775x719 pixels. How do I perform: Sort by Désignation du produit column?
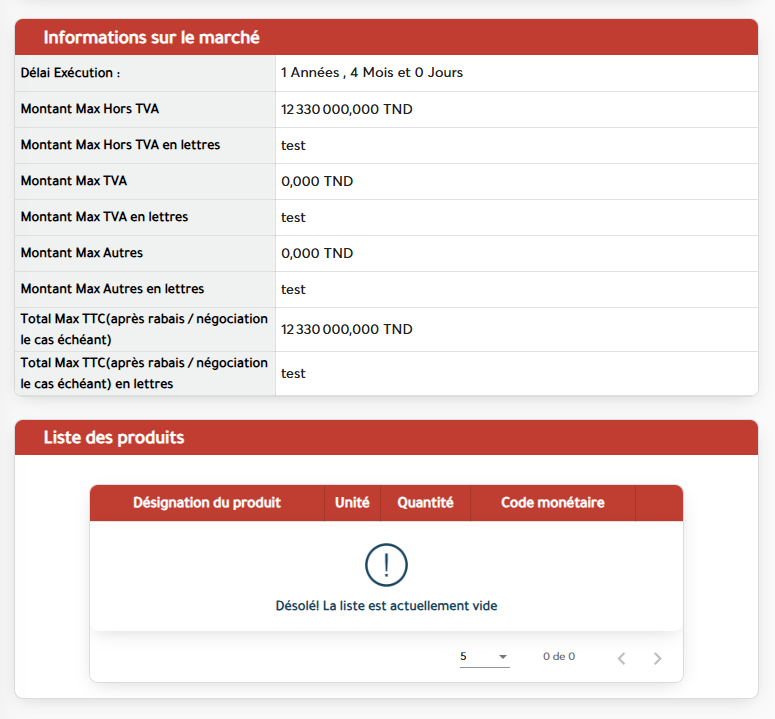[207, 503]
